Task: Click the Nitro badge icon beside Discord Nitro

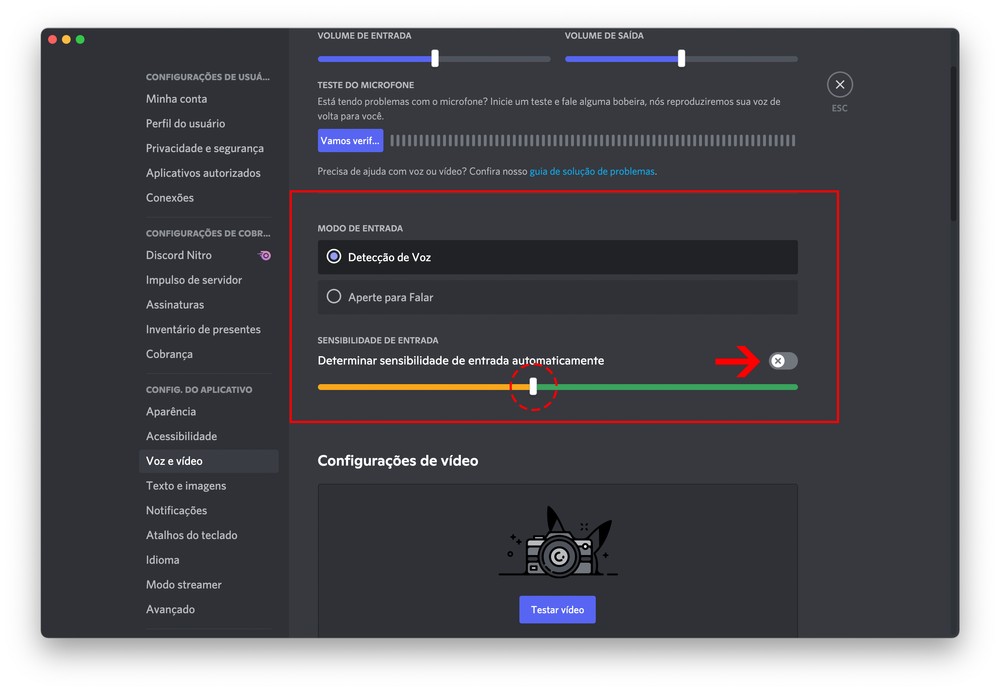Action: 265,256
